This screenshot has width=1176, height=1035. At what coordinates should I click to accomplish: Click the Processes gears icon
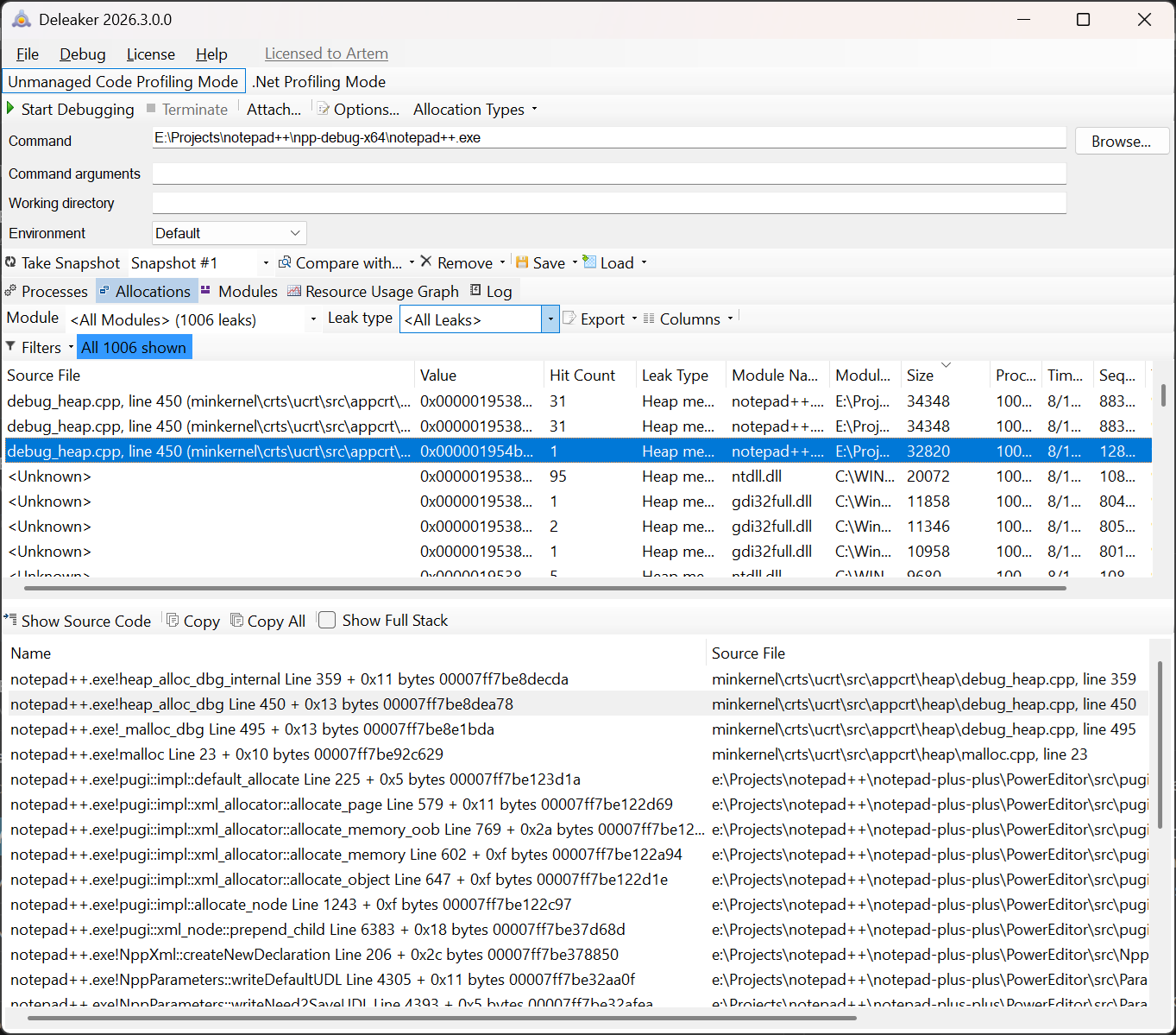pos(10,291)
